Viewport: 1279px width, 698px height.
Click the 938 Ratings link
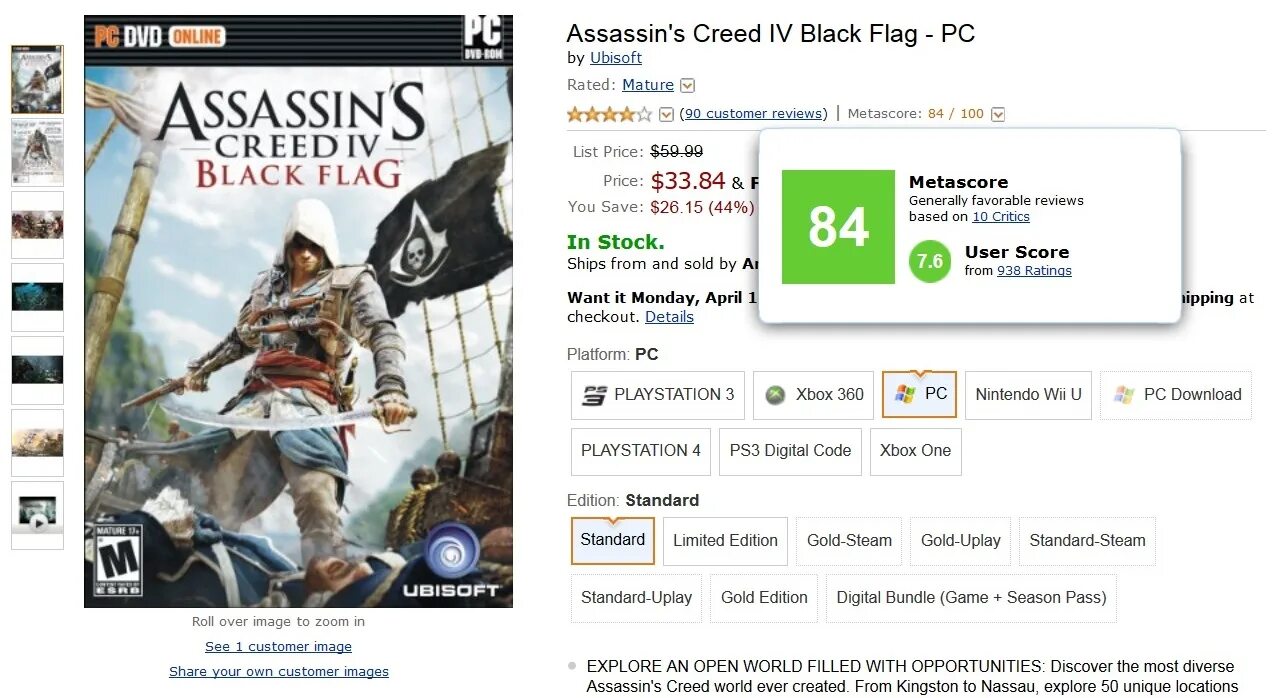[1034, 270]
